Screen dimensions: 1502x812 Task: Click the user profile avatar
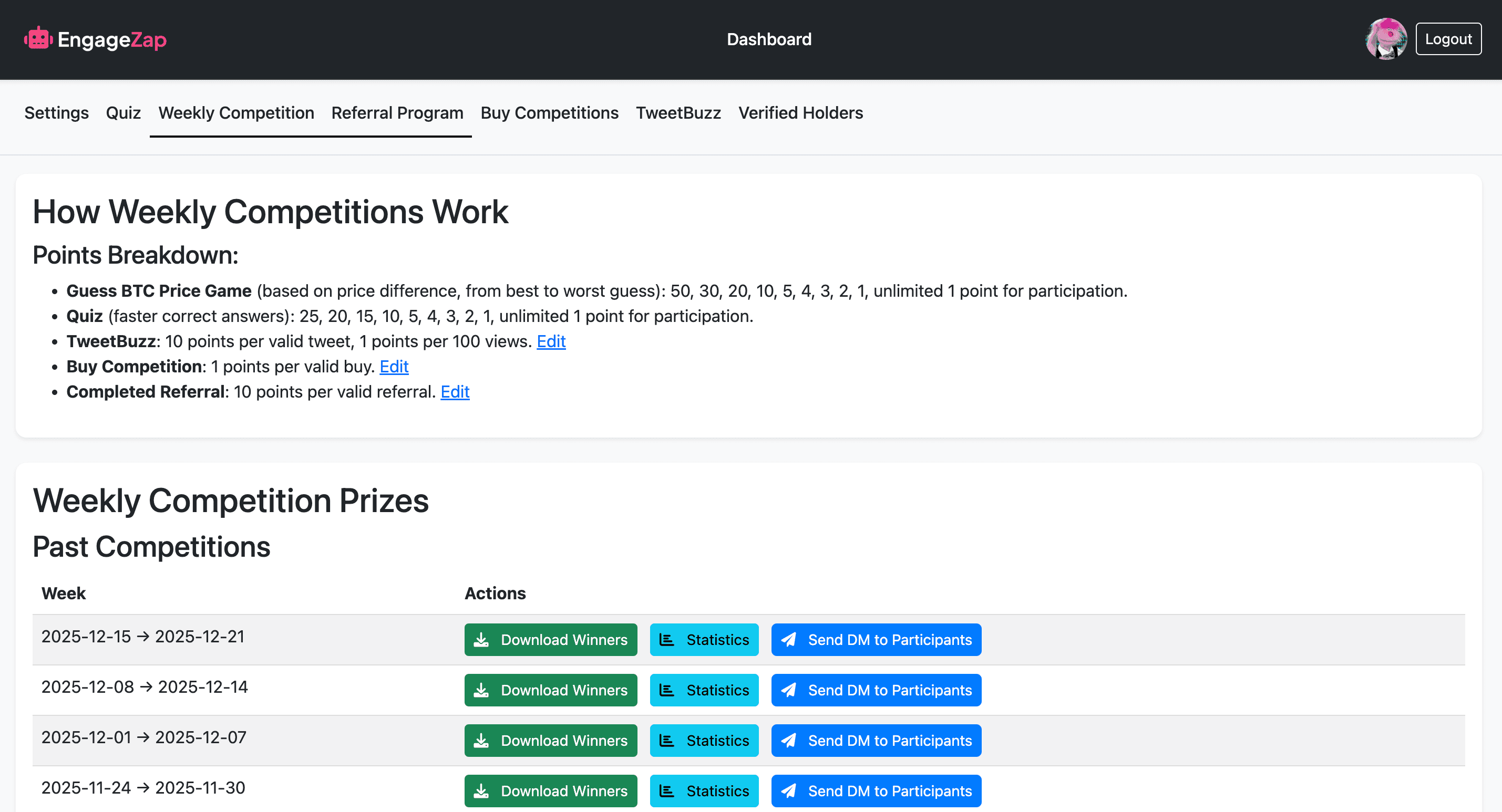pos(1385,39)
